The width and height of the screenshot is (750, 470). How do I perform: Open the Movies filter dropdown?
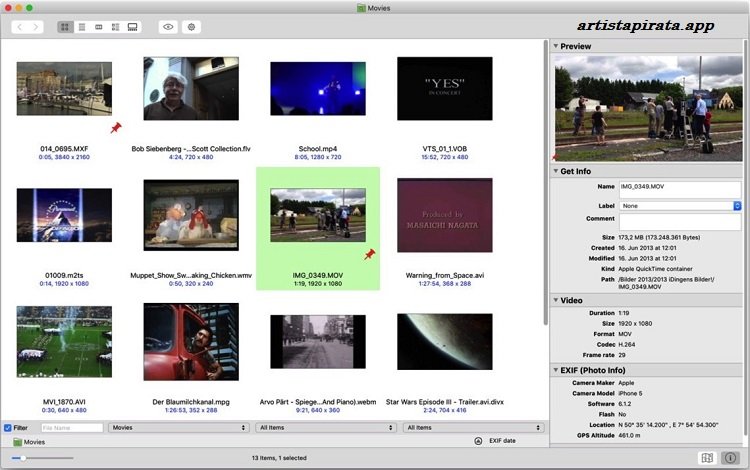pos(178,427)
